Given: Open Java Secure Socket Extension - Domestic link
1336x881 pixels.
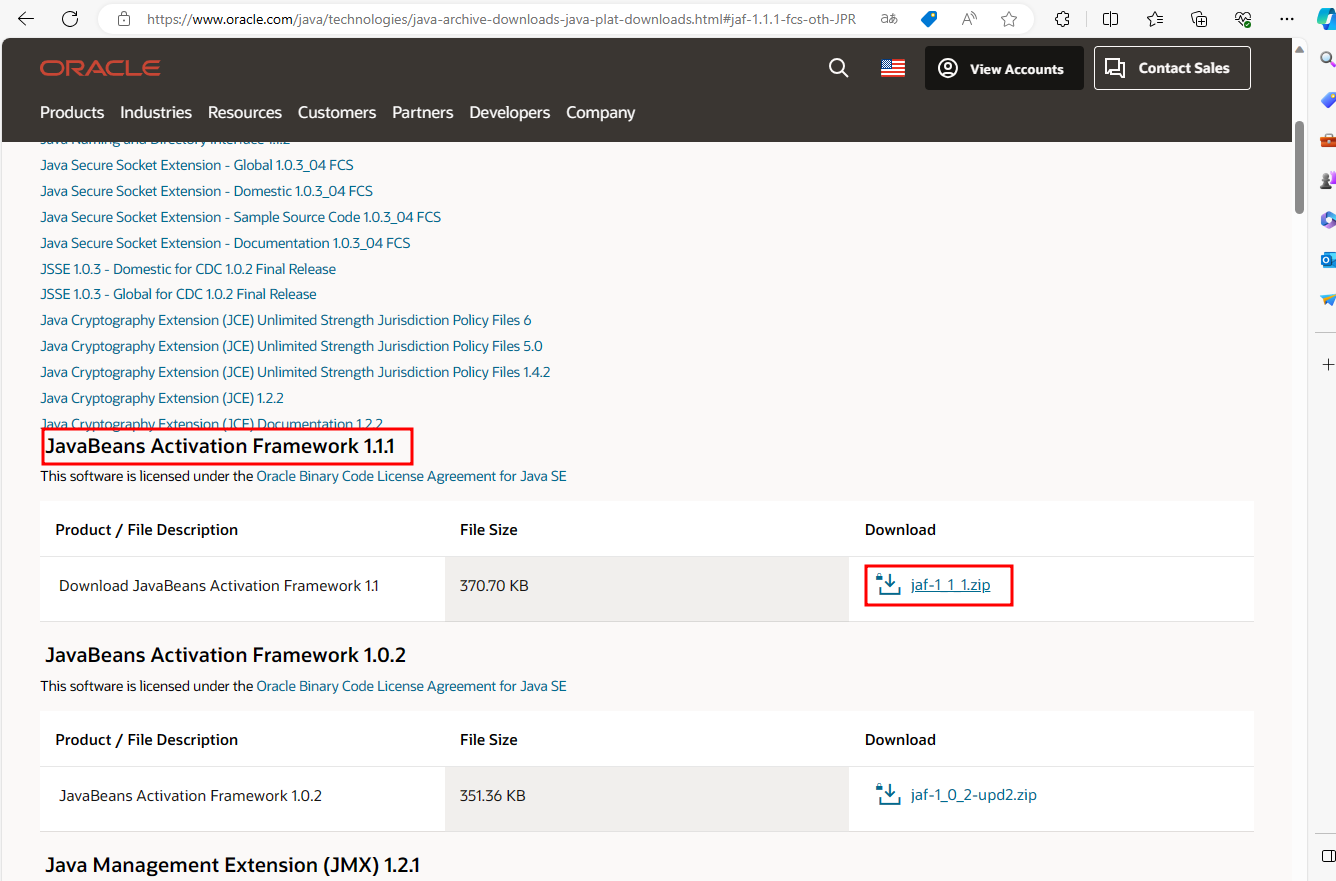Looking at the screenshot, I should [207, 191].
